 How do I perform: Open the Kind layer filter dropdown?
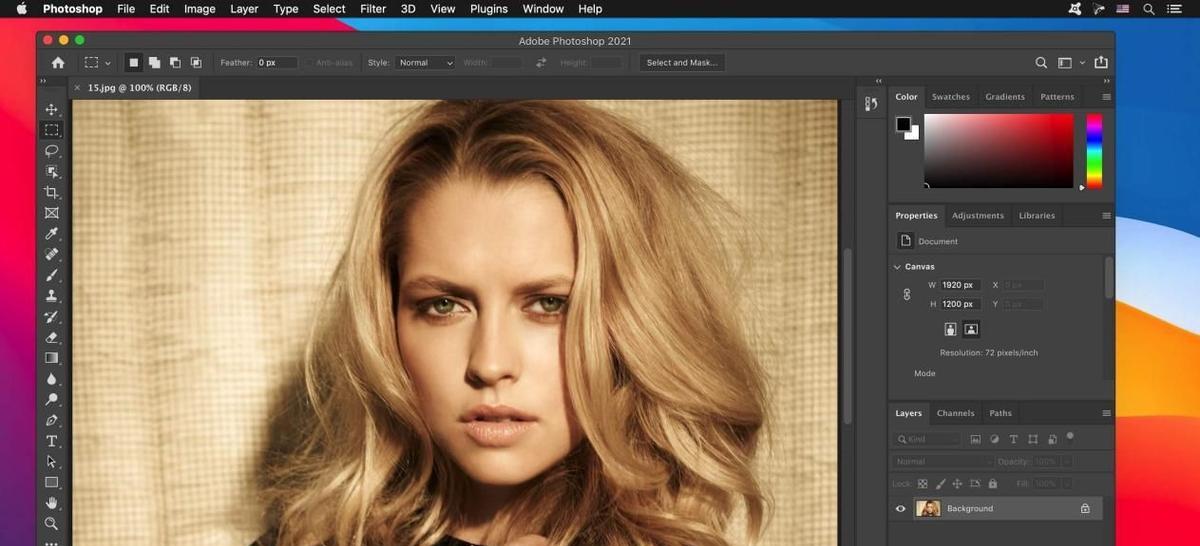click(927, 439)
